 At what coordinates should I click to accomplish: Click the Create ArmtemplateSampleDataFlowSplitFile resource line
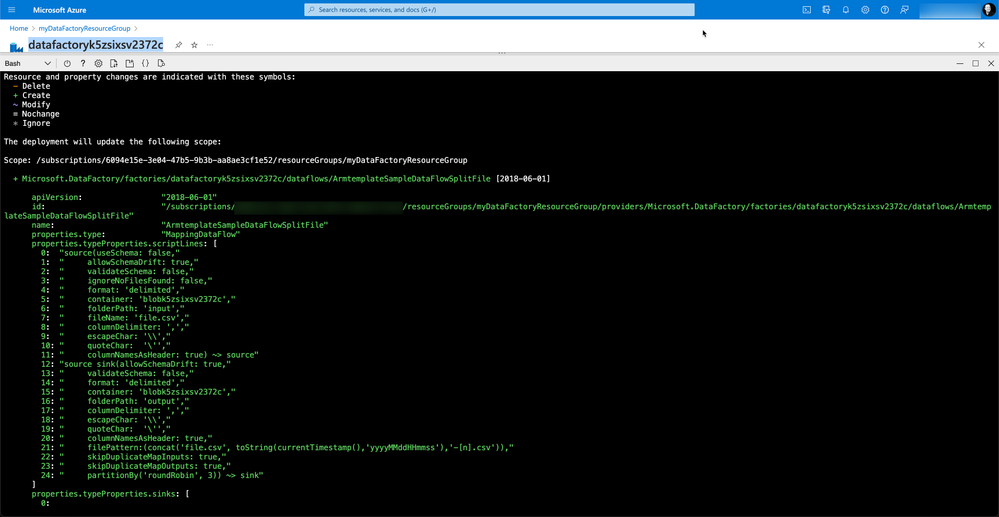pos(282,179)
